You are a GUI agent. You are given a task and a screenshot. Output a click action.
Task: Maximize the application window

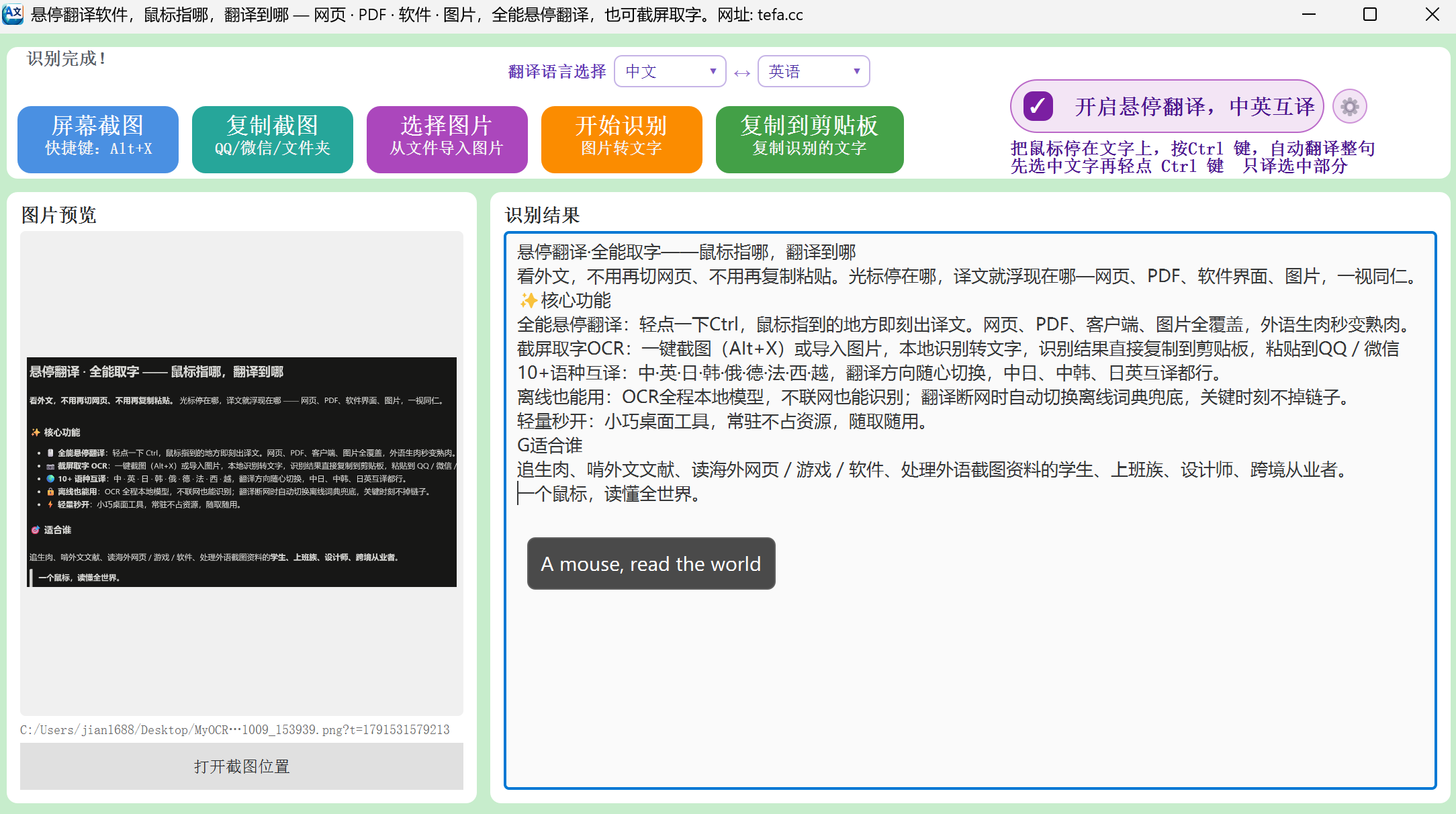tap(1370, 14)
